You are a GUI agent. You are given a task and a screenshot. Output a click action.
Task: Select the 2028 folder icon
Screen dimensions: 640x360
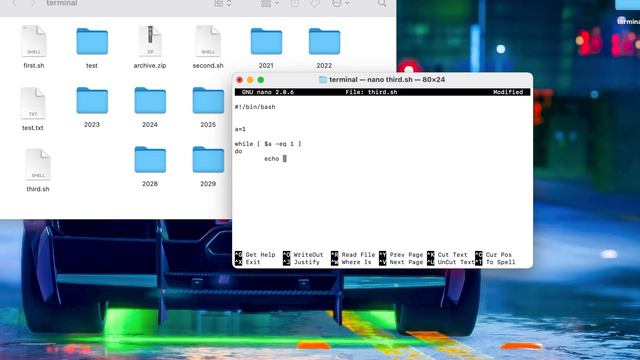coord(150,159)
